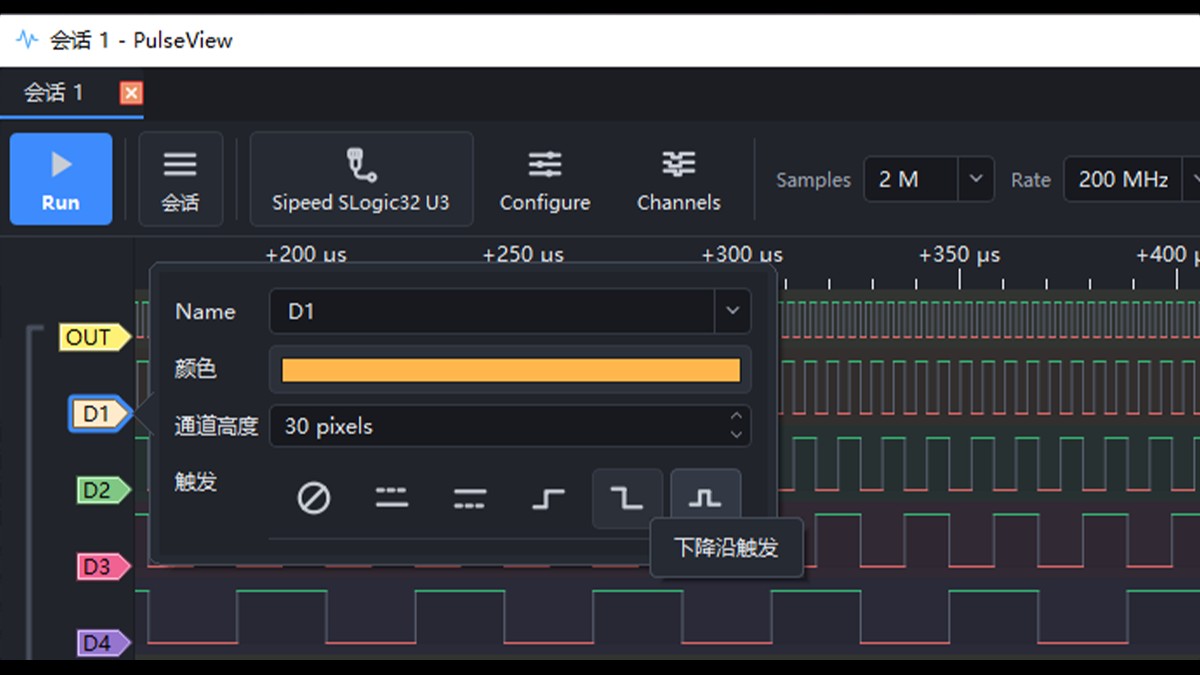Select the Sipeed SLogic32 U3 device button
Image resolution: width=1200 pixels, height=675 pixels.
(361, 179)
